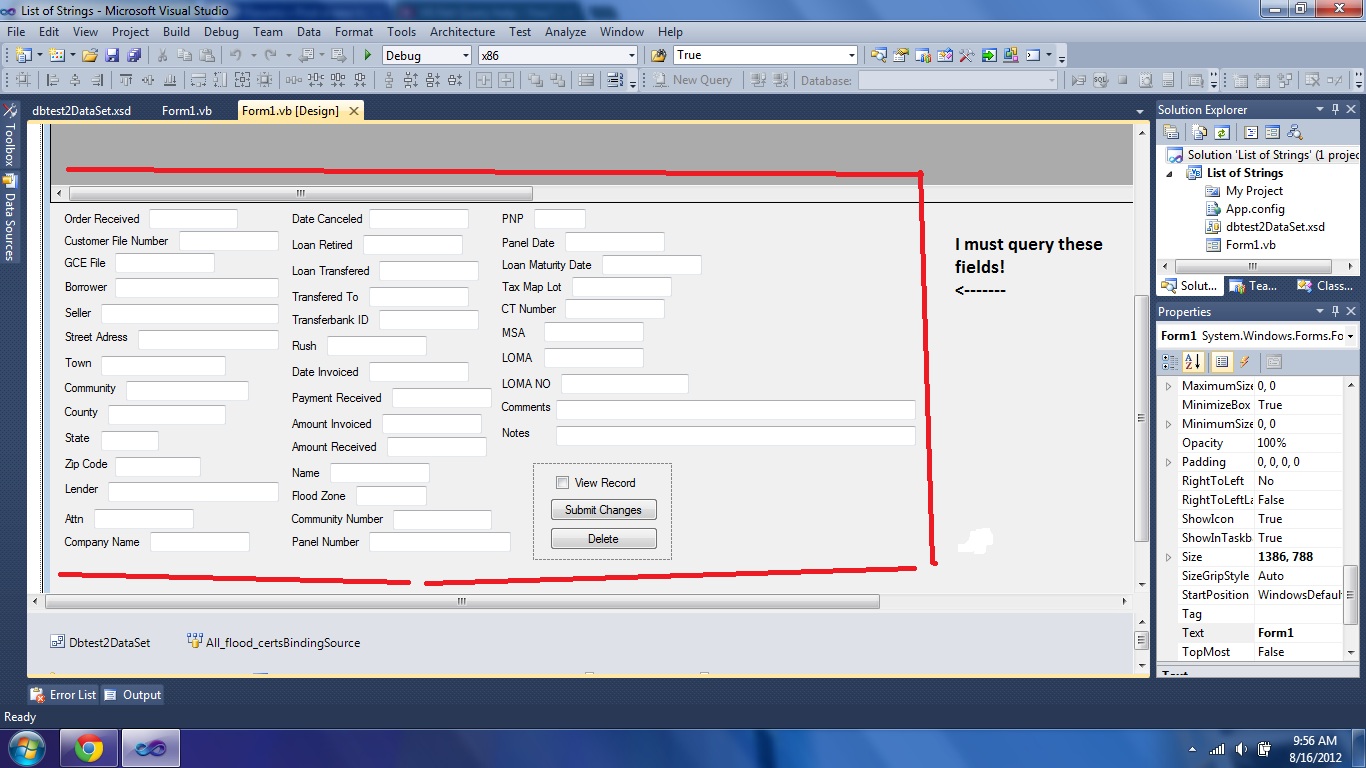1366x768 pixels.
Task: Toggle the View Record checkbox
Action: click(x=562, y=483)
